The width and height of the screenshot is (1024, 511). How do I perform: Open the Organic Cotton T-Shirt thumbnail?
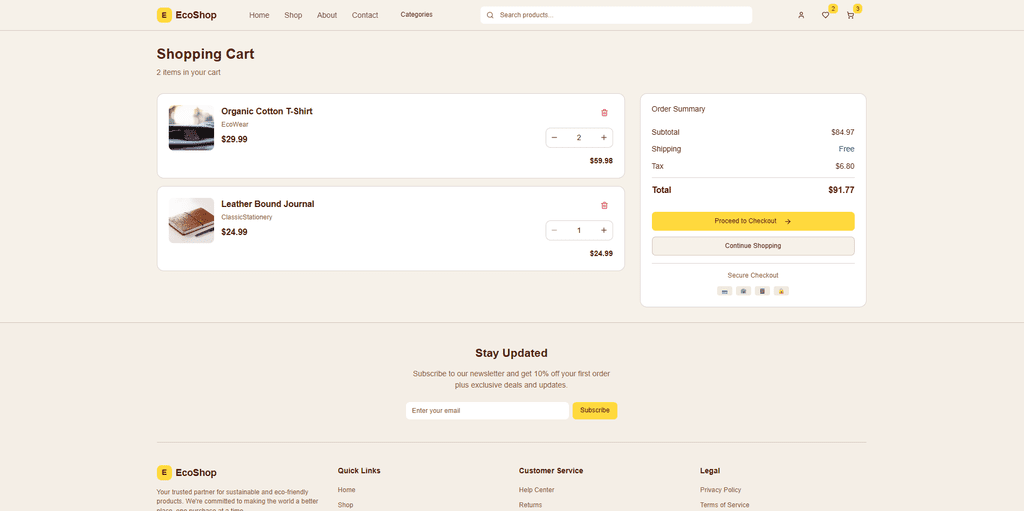[191, 128]
